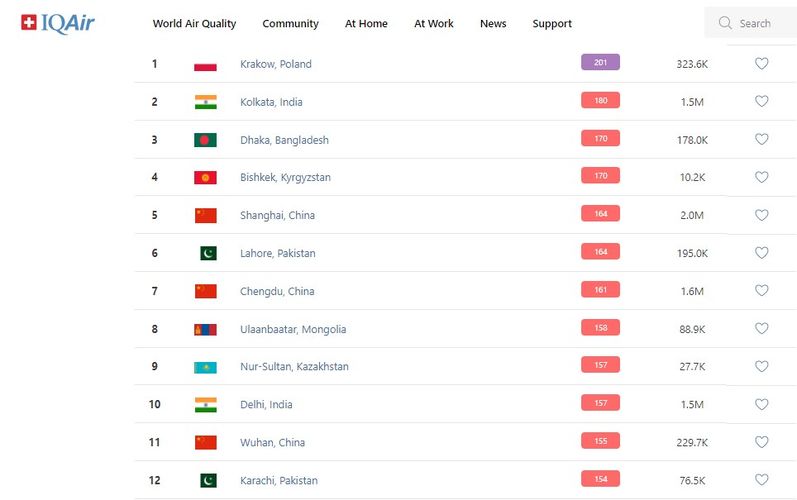
Task: Open the World Air Quality menu
Action: 194,24
